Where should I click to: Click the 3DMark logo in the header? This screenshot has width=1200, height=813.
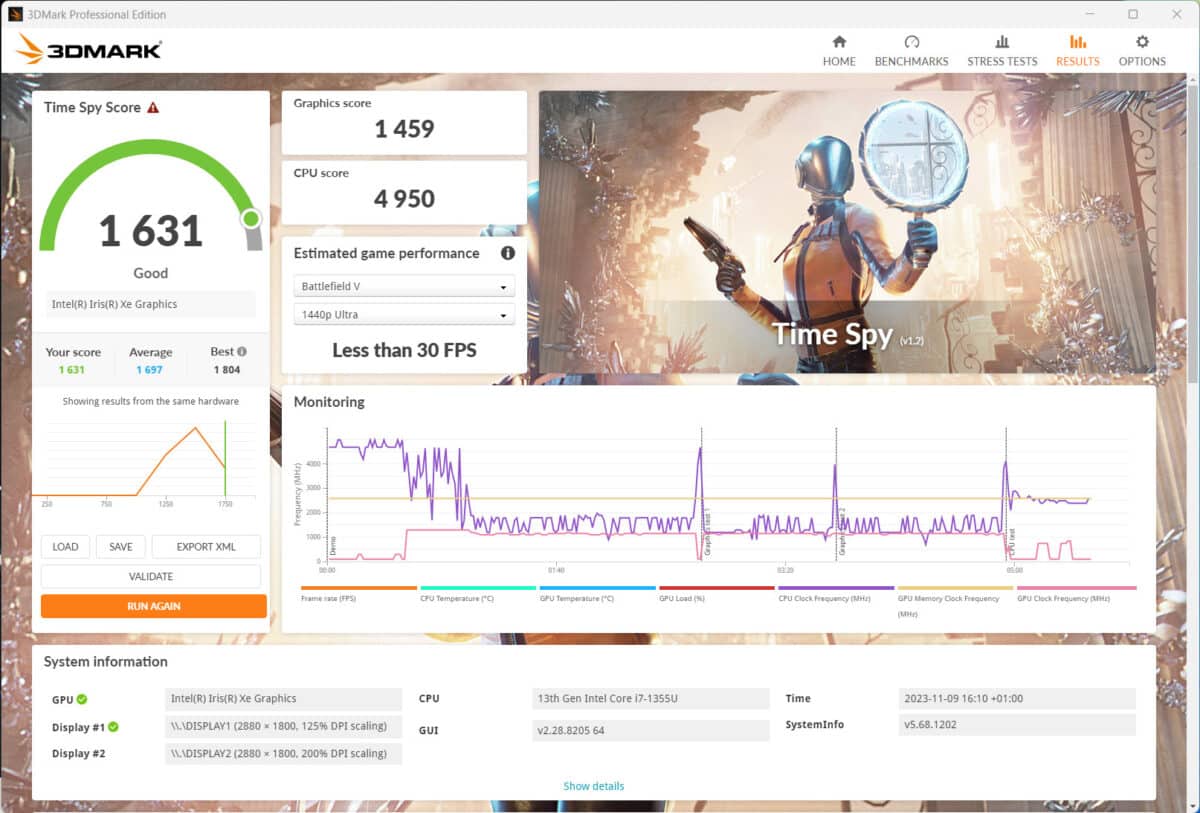88,49
